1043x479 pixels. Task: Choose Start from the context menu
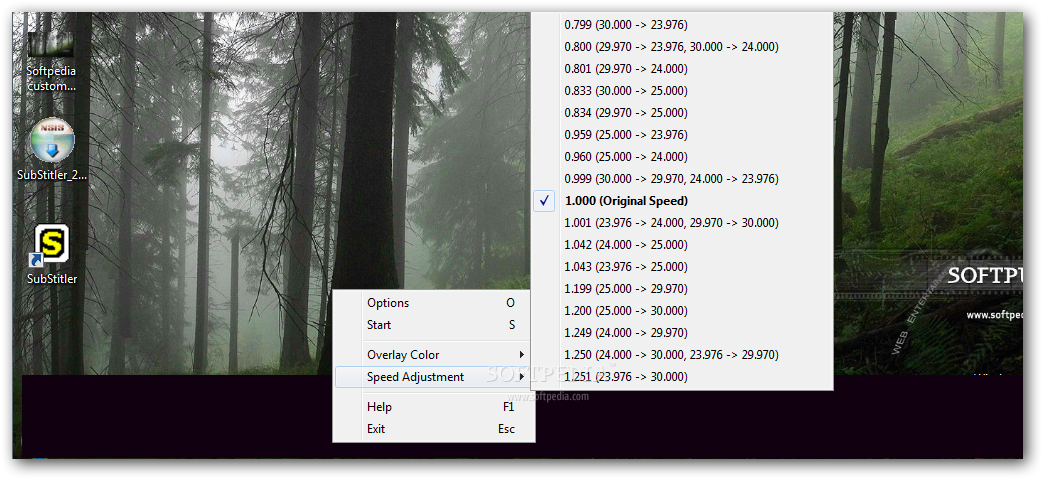tap(434, 325)
